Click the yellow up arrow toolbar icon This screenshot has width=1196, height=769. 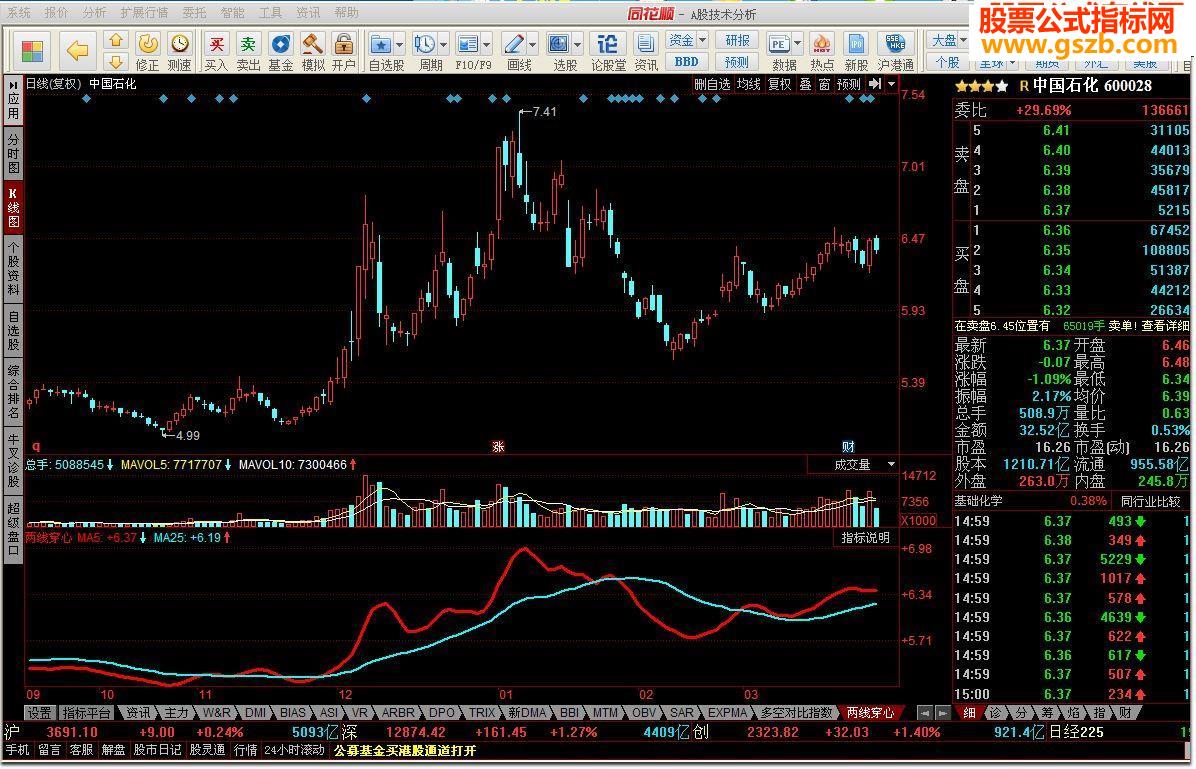[x=115, y=40]
